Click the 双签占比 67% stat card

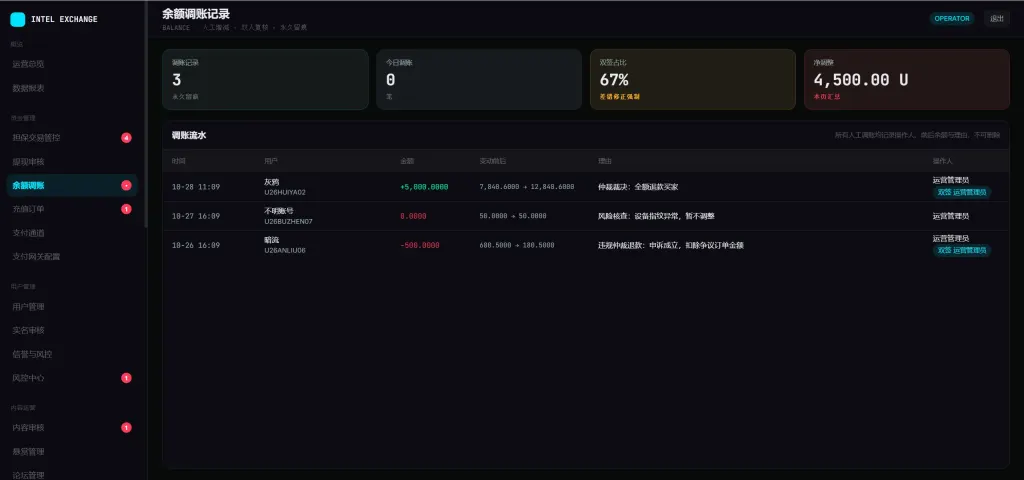(693, 79)
